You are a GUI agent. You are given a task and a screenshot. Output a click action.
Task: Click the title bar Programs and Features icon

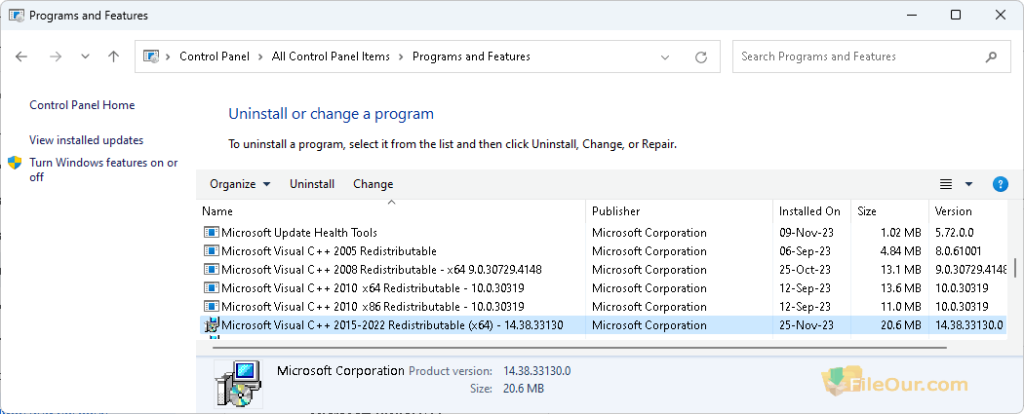(17, 16)
